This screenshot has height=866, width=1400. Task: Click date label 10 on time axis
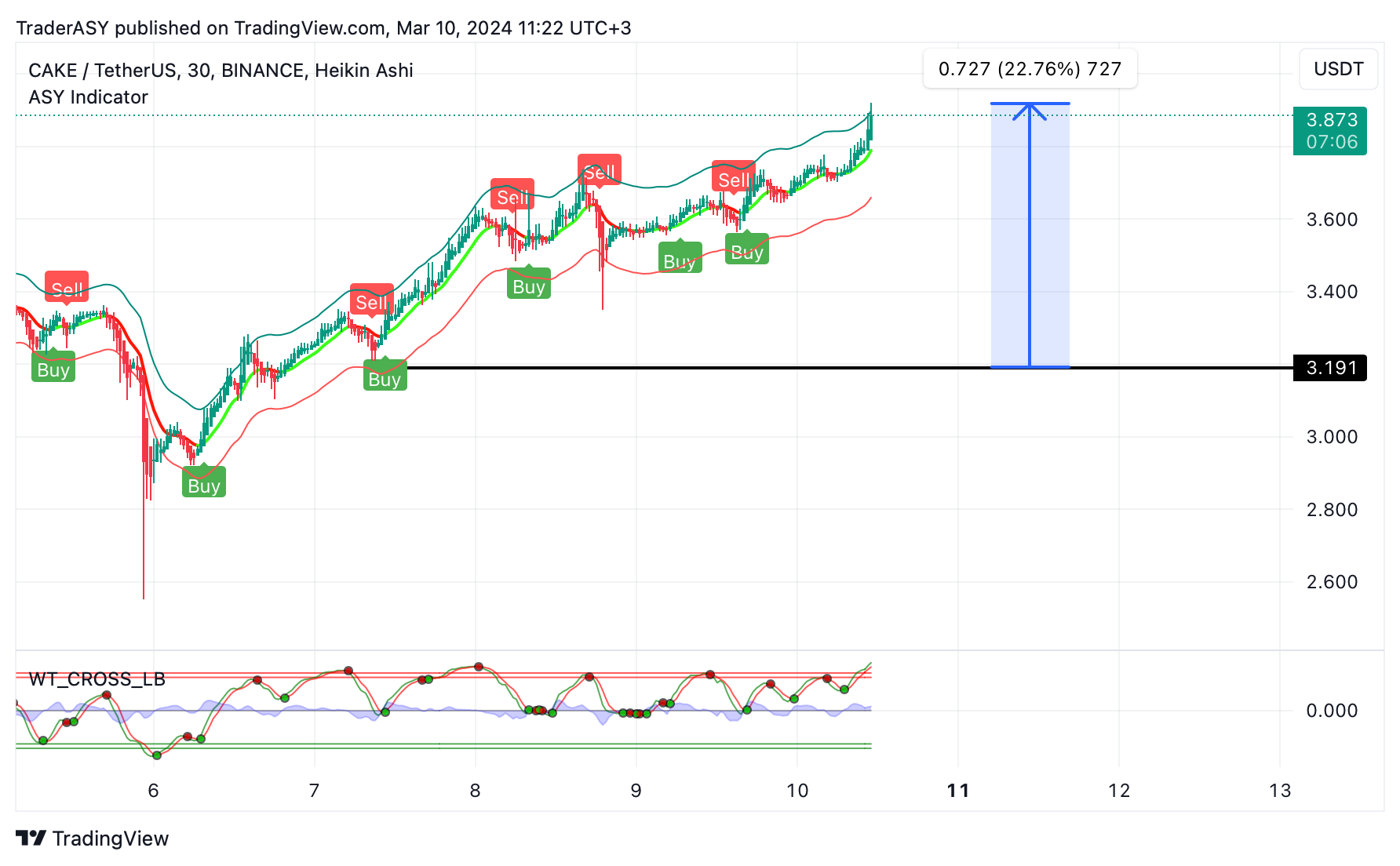tap(797, 791)
